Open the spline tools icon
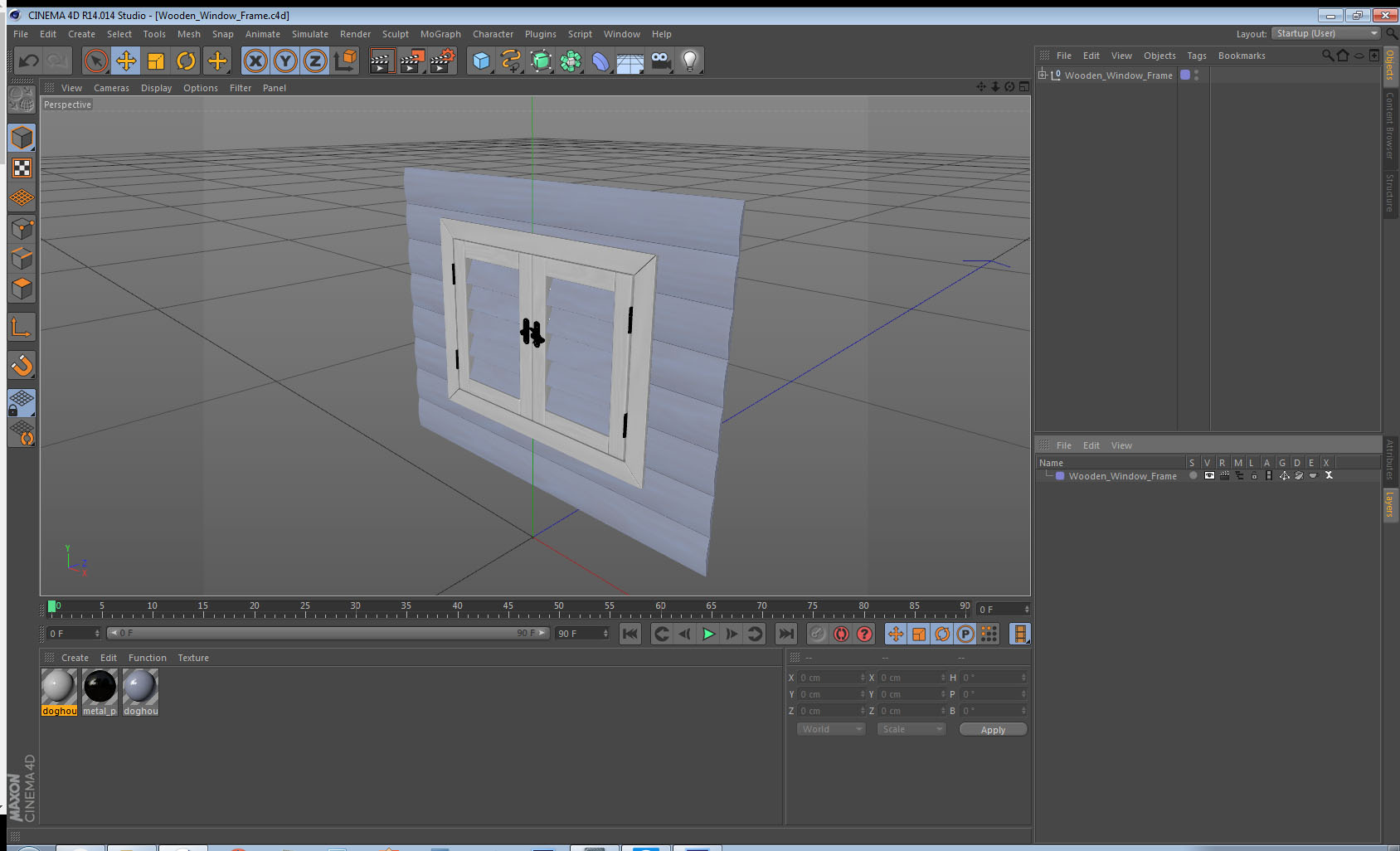This screenshot has height=851, width=1400. [511, 61]
